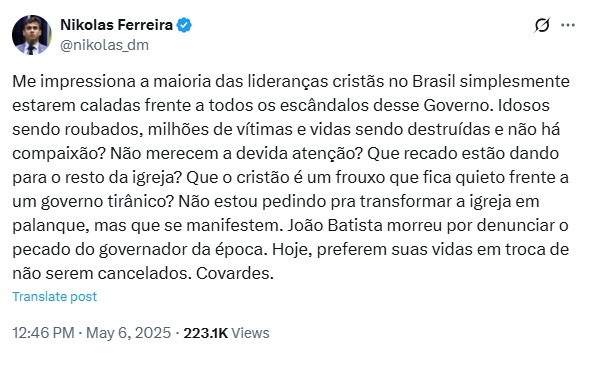This screenshot has width=590, height=390.
Task: Click Translate post link
Action: pyautogui.click(x=55, y=297)
